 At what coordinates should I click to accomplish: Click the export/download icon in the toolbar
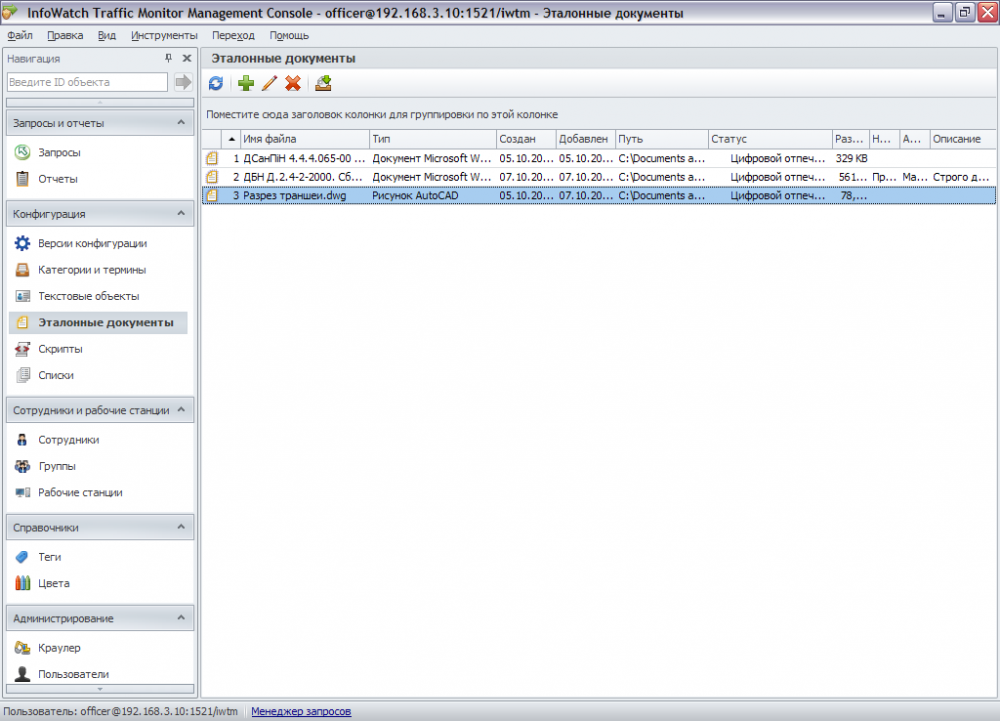323,83
